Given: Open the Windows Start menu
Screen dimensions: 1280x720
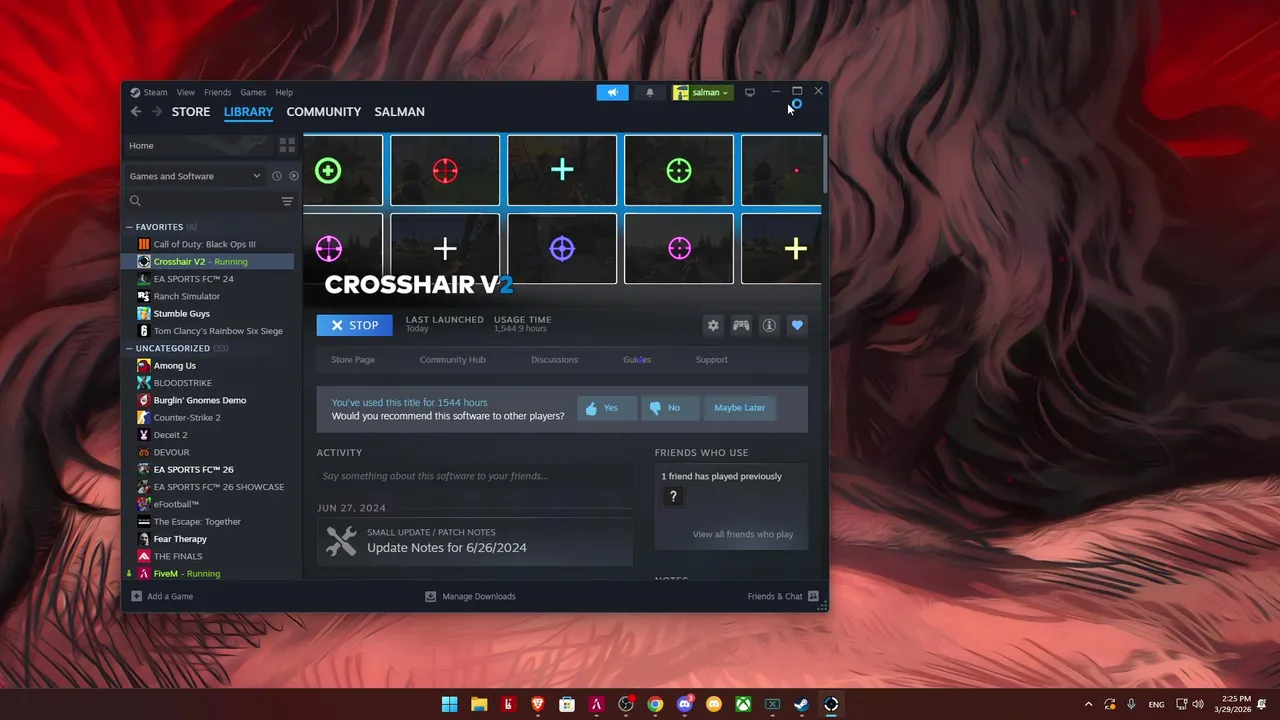Looking at the screenshot, I should pos(450,704).
